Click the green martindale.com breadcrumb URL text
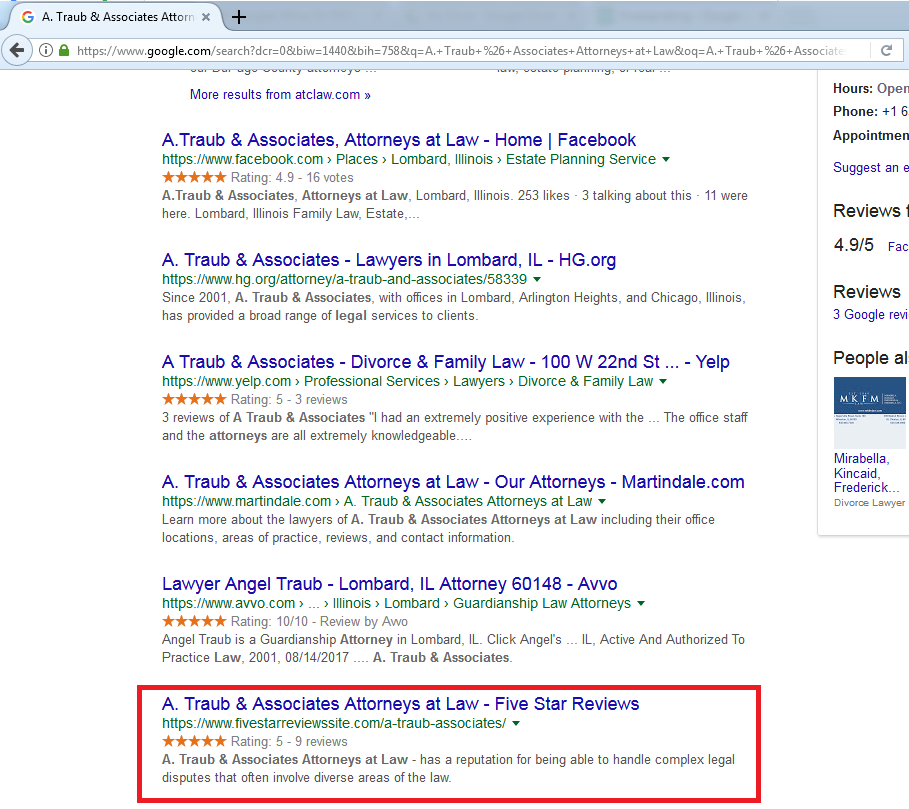 pyautogui.click(x=377, y=501)
